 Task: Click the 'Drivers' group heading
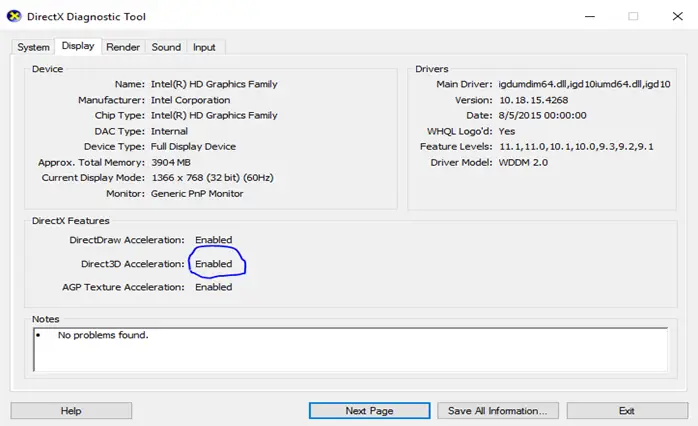point(432,69)
